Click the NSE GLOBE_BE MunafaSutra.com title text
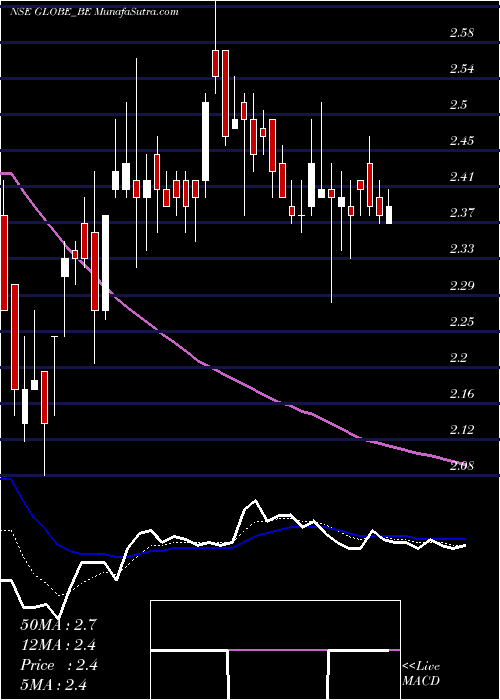Image resolution: width=500 pixels, height=700 pixels. 94,12
